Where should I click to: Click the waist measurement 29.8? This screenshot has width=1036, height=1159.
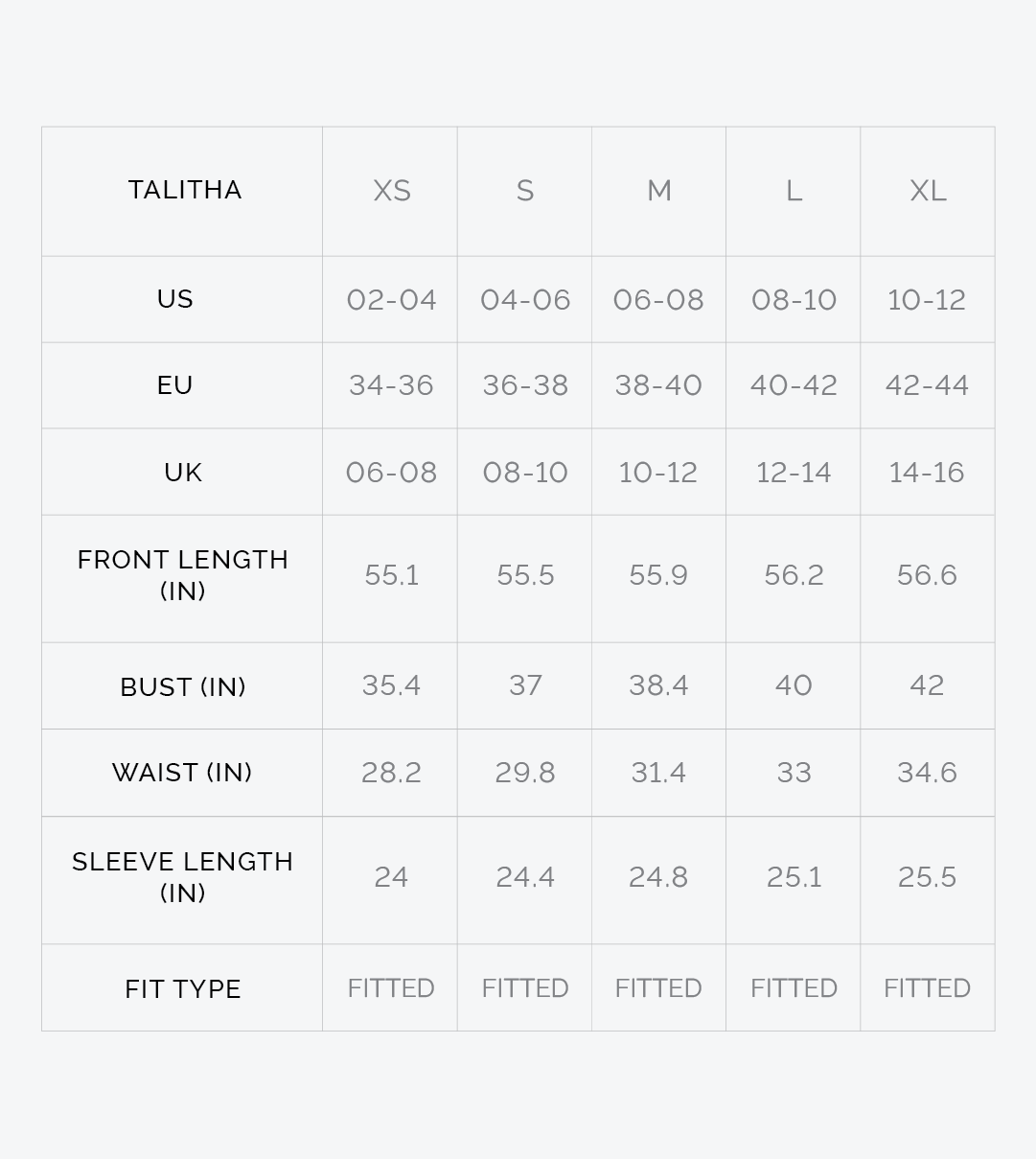525,773
